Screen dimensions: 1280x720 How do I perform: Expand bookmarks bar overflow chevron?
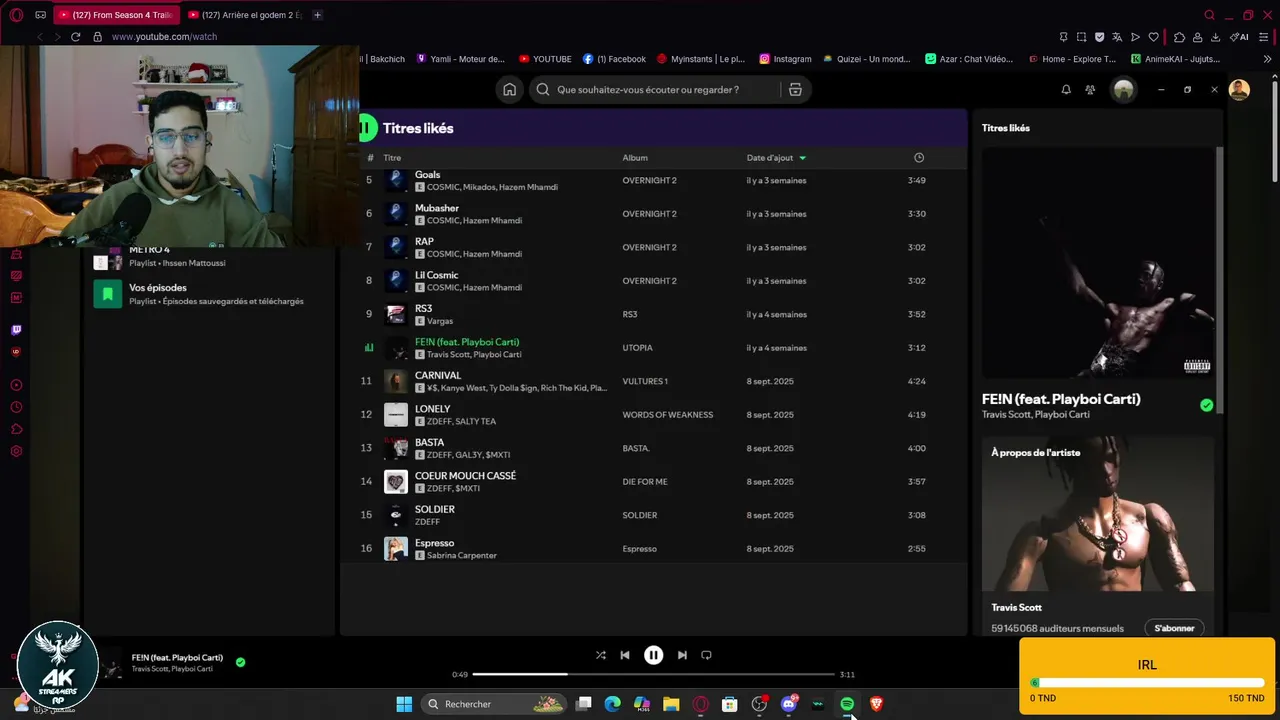click(x=1268, y=59)
